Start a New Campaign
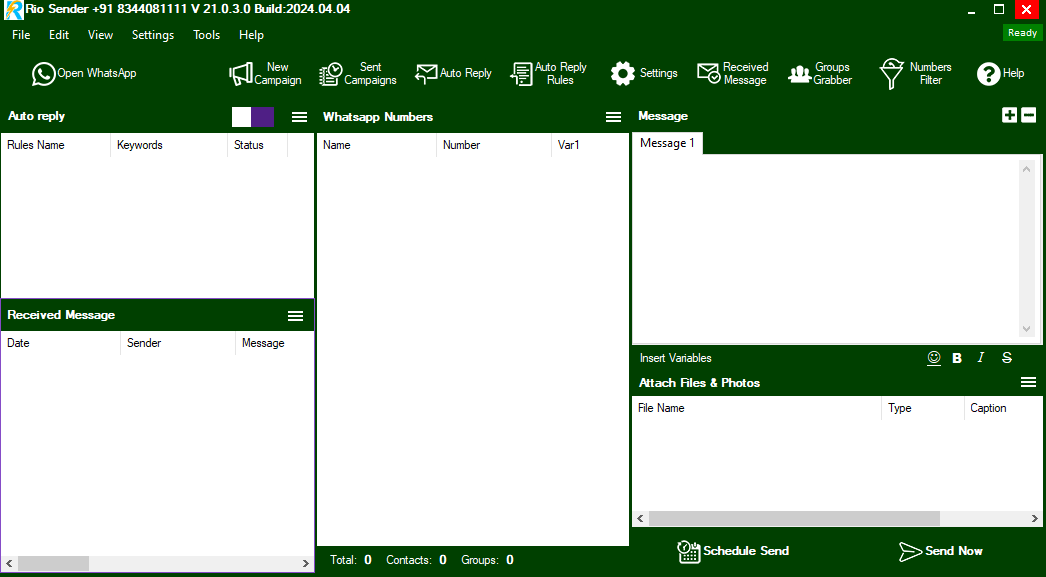 pos(266,73)
